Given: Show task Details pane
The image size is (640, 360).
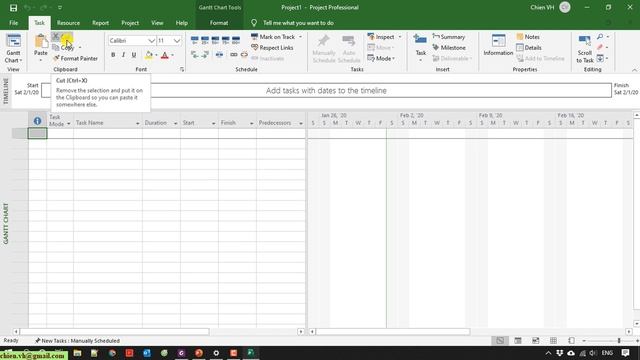Looking at the screenshot, I should (529, 48).
